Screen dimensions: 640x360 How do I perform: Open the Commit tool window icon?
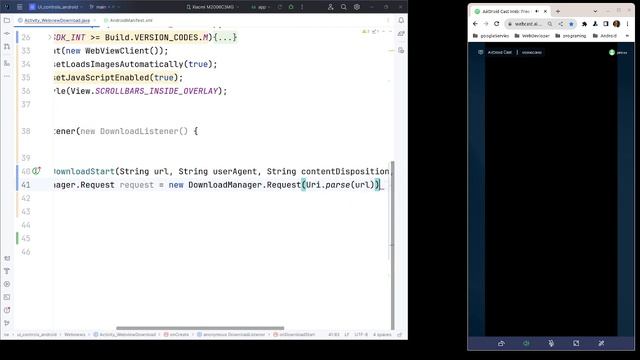(7, 33)
